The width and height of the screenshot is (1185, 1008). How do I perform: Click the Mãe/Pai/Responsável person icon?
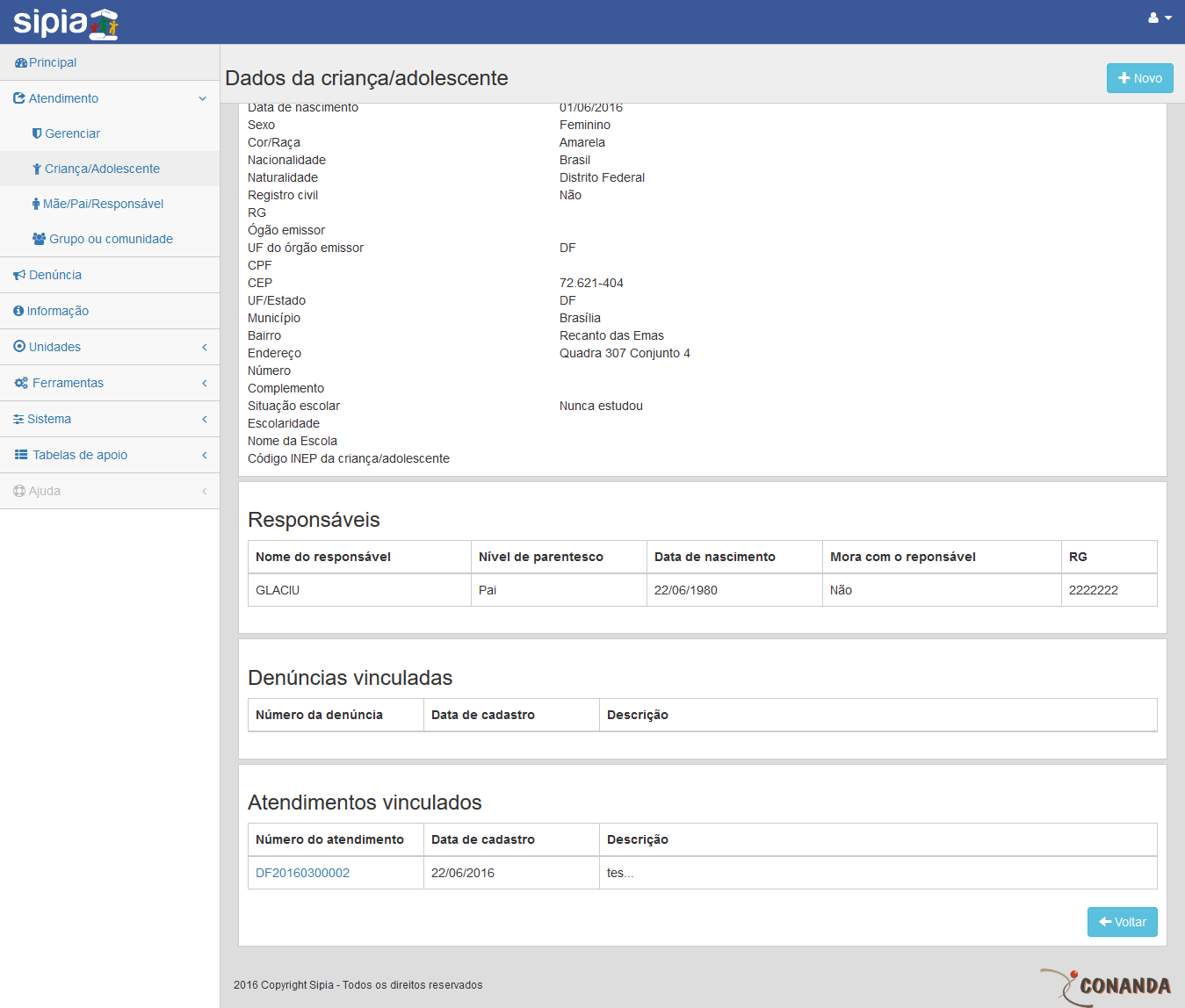[36, 204]
